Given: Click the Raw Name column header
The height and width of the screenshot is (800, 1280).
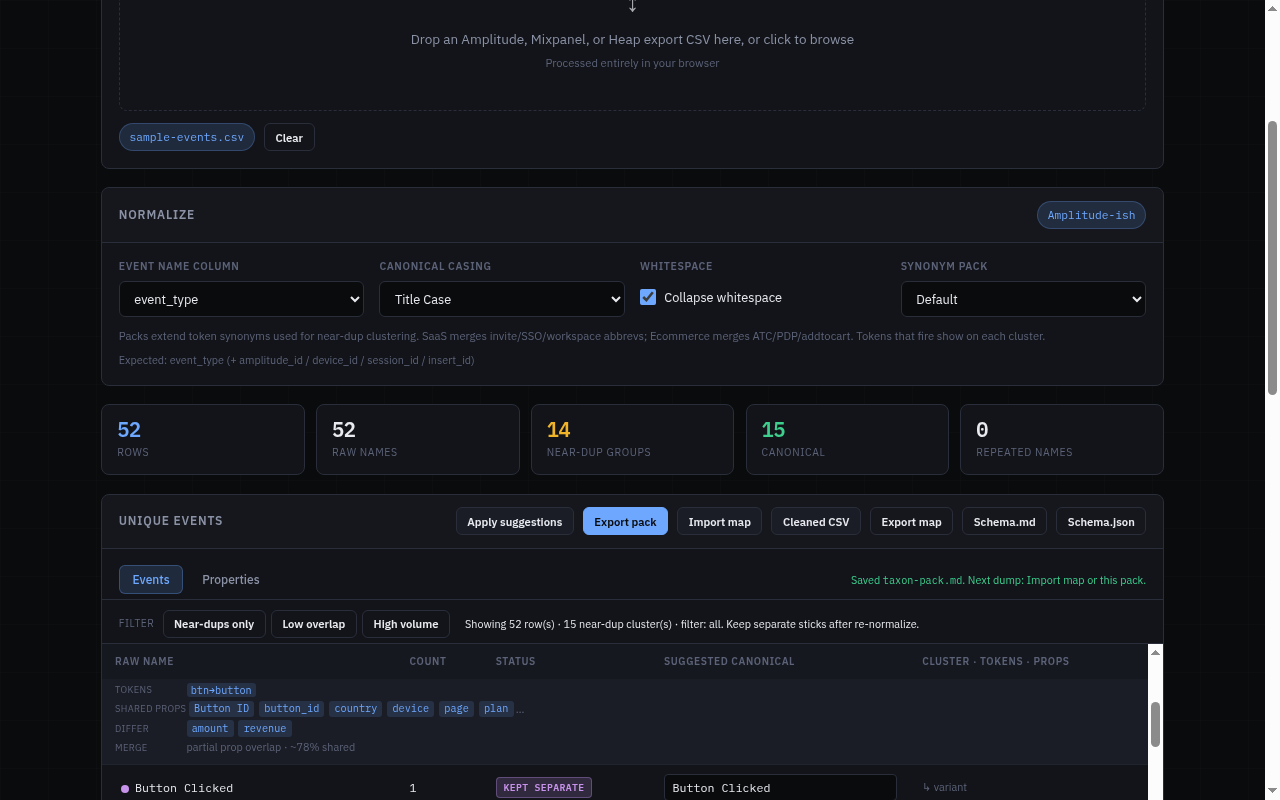Looking at the screenshot, I should tap(144, 661).
